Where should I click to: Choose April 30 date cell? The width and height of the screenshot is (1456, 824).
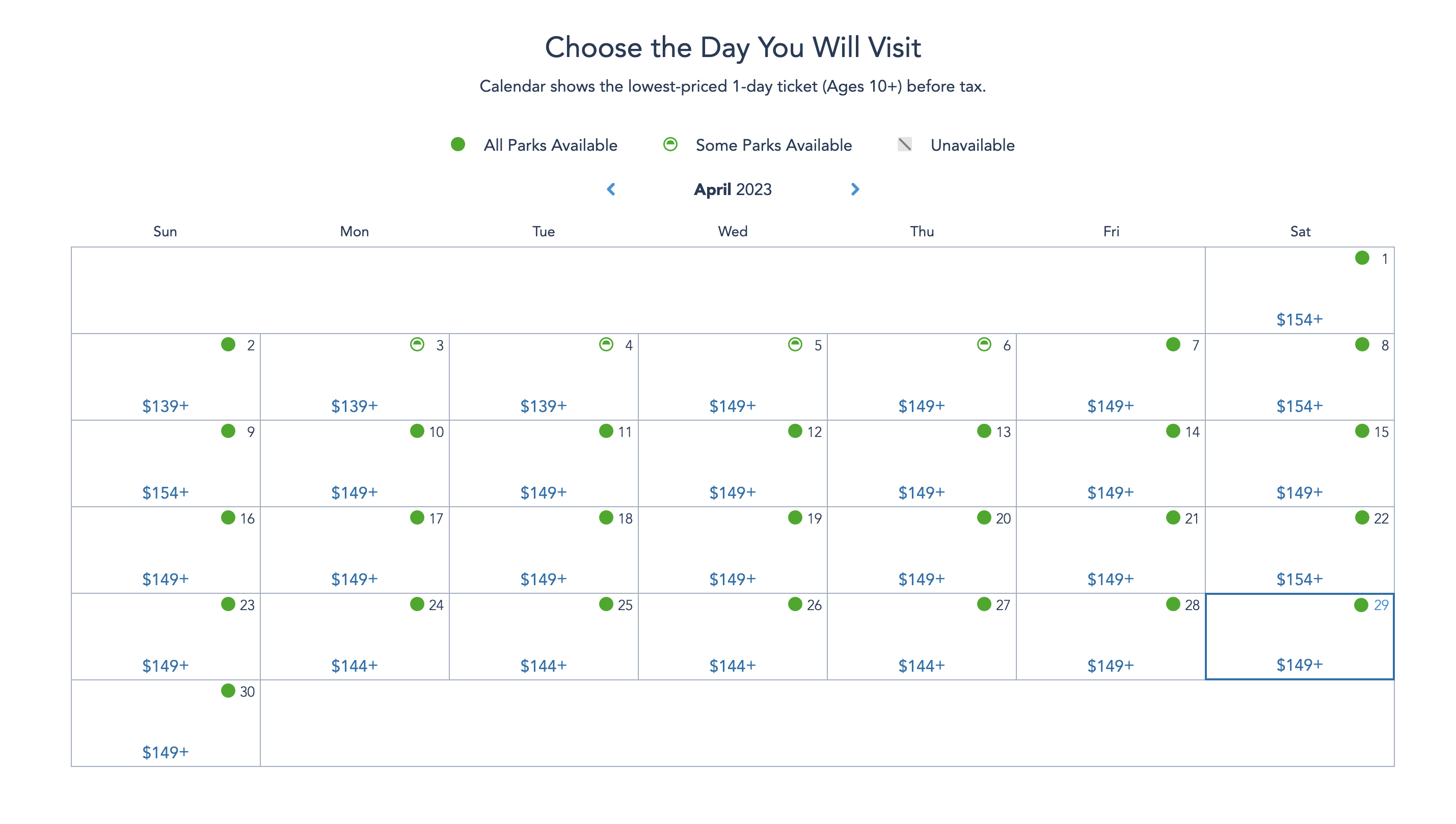[x=165, y=723]
